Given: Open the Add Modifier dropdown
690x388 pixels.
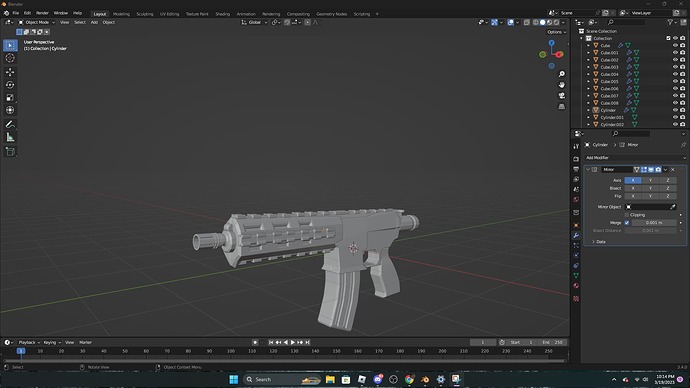Looking at the screenshot, I should (635, 157).
